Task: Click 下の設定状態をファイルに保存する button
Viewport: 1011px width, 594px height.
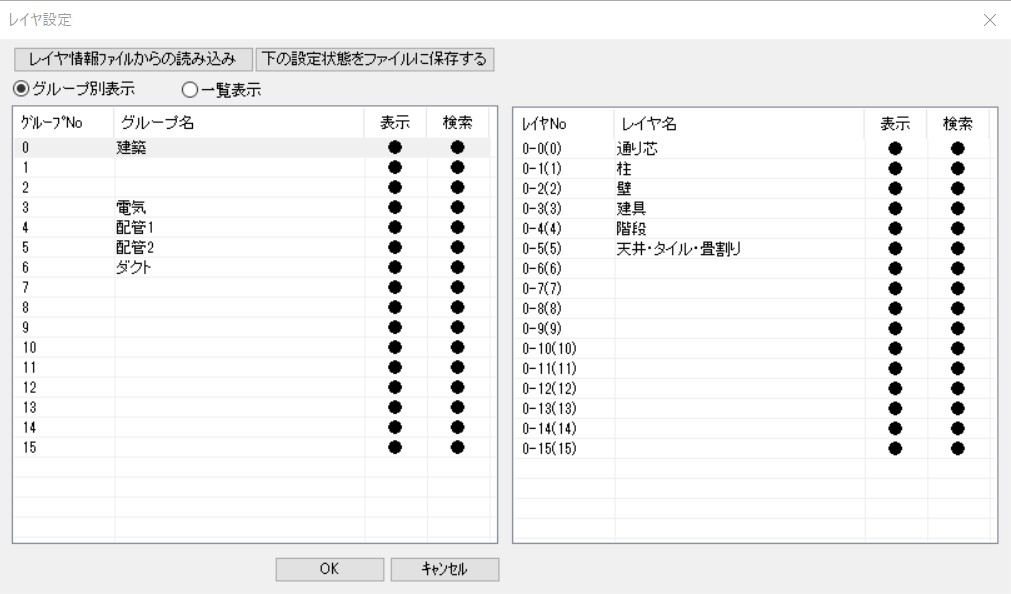Action: click(375, 59)
